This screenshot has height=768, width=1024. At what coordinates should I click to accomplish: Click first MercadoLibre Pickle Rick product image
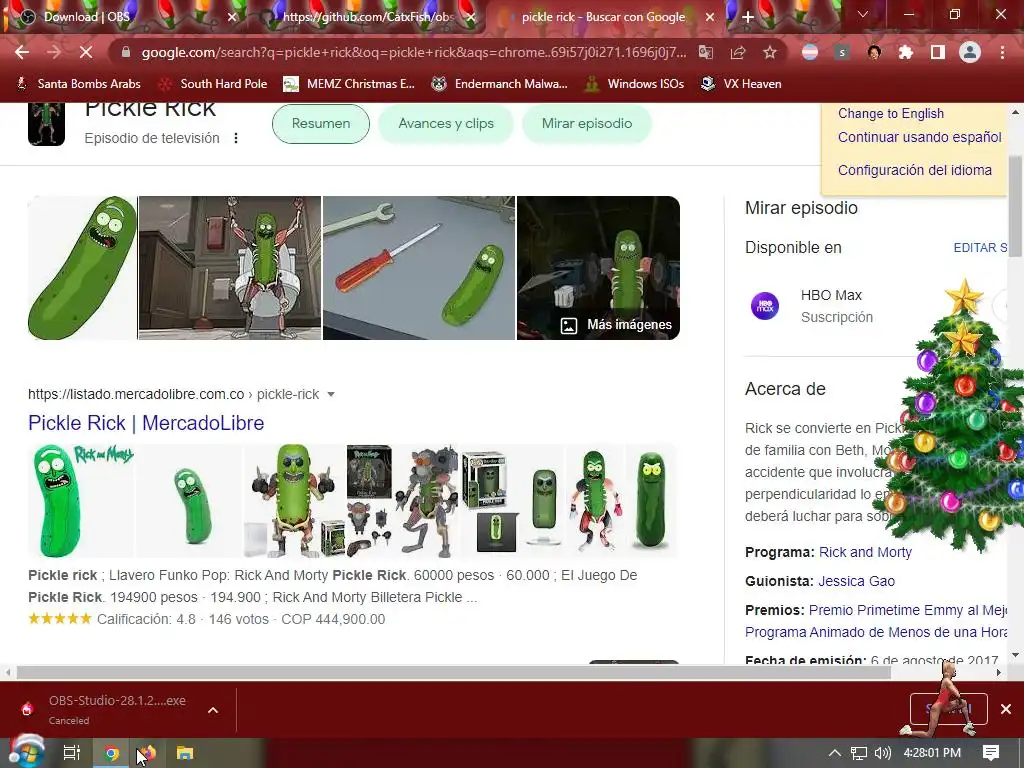[81, 501]
